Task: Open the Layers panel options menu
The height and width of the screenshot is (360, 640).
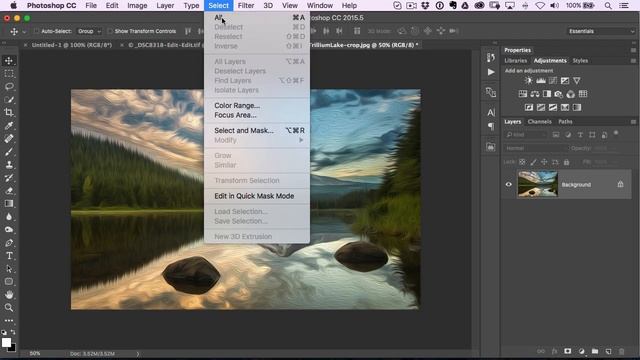Action: point(633,122)
